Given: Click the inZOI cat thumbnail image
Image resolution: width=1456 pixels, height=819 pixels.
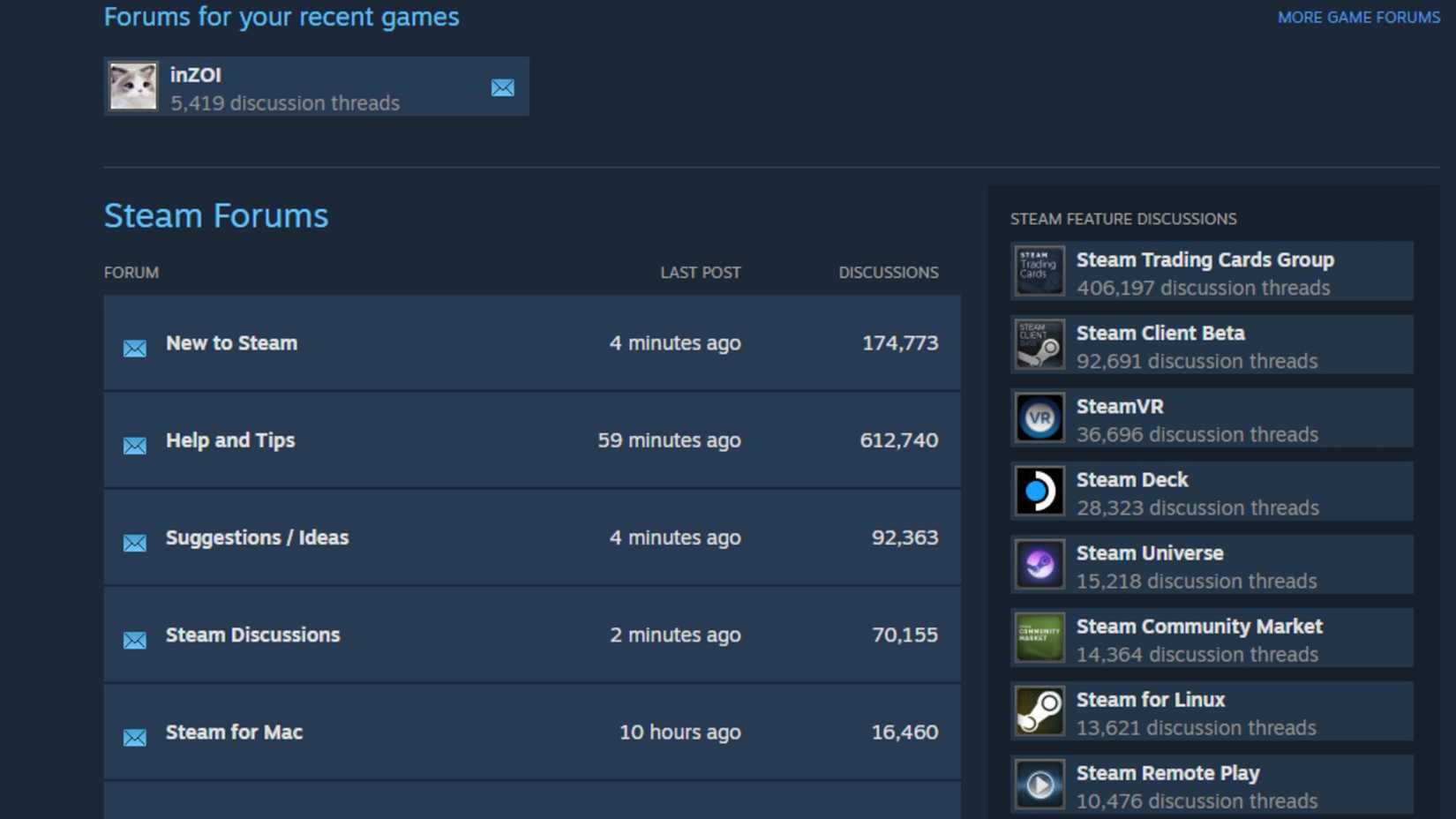Looking at the screenshot, I should click(132, 86).
